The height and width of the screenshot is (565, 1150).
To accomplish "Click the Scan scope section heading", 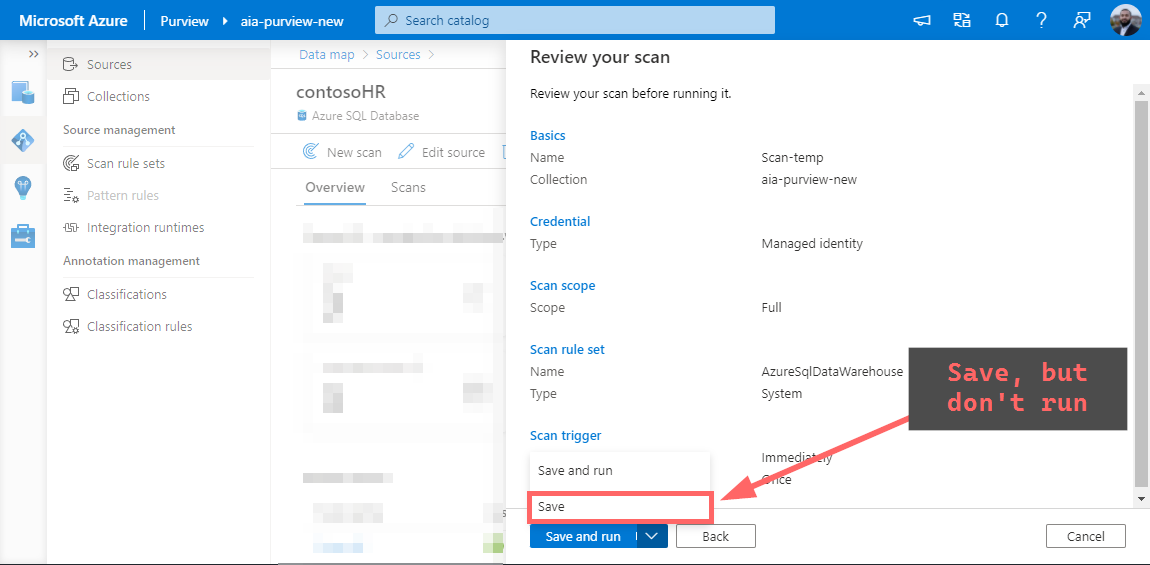I will 563,285.
